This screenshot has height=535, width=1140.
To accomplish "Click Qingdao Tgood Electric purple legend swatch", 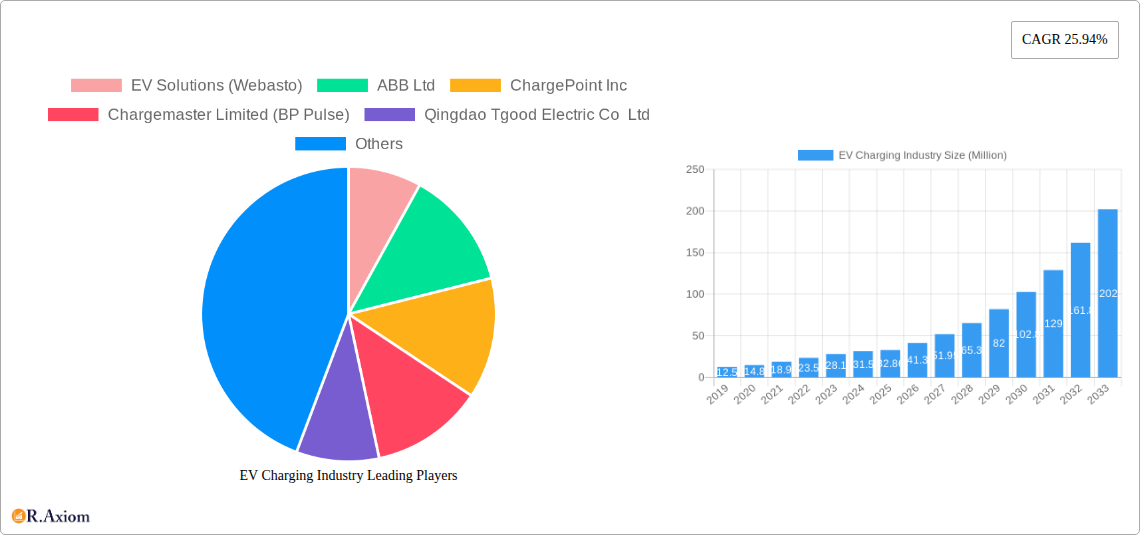I will pyautogui.click(x=390, y=115).
